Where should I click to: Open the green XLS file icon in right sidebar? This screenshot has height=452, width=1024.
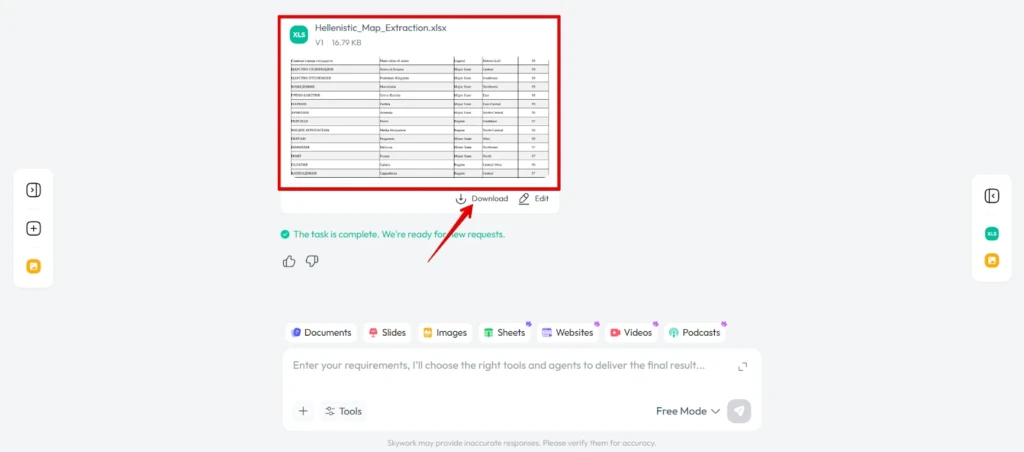pyautogui.click(x=991, y=234)
